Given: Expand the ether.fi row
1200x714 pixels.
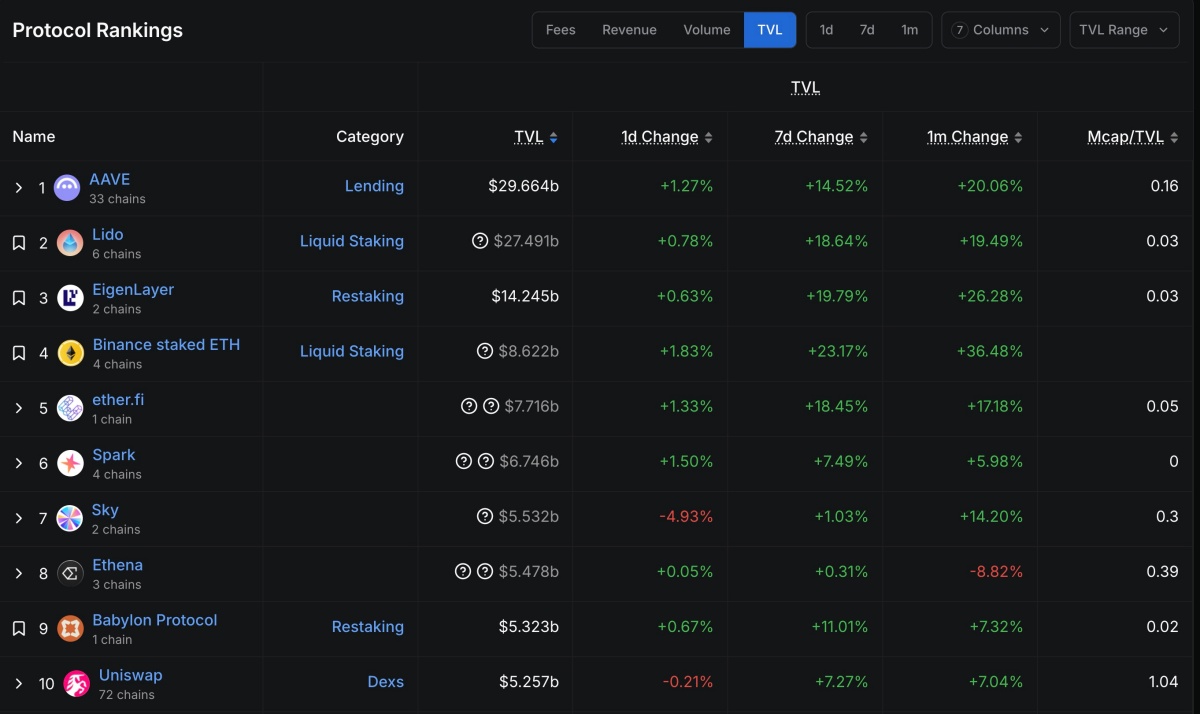Looking at the screenshot, I should [18, 408].
